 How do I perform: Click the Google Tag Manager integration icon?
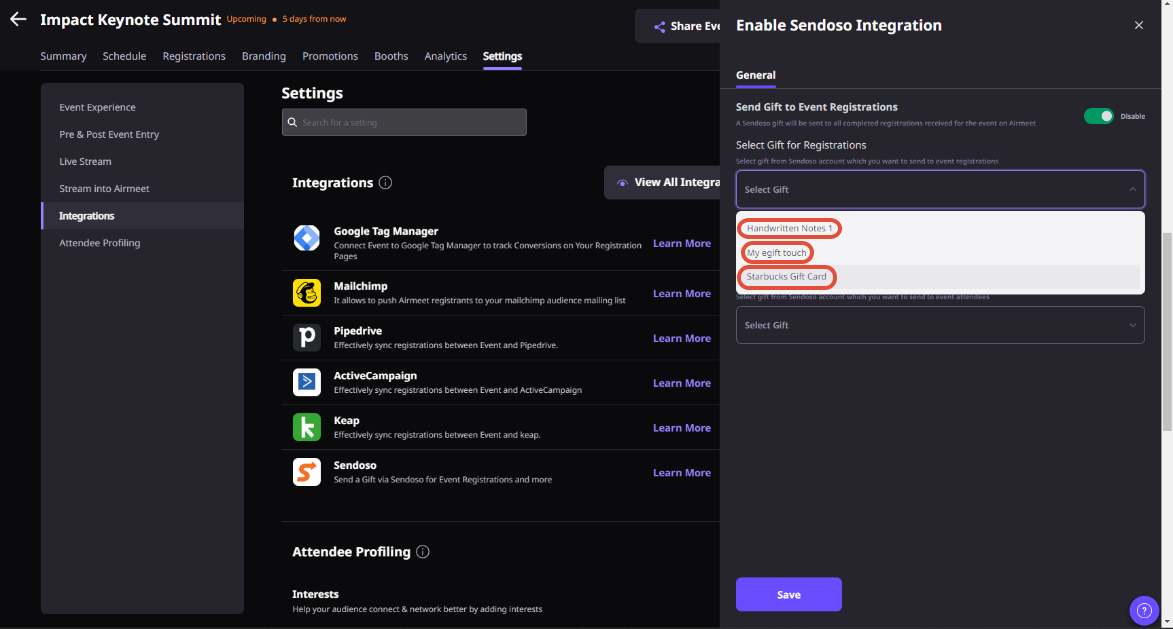point(307,238)
